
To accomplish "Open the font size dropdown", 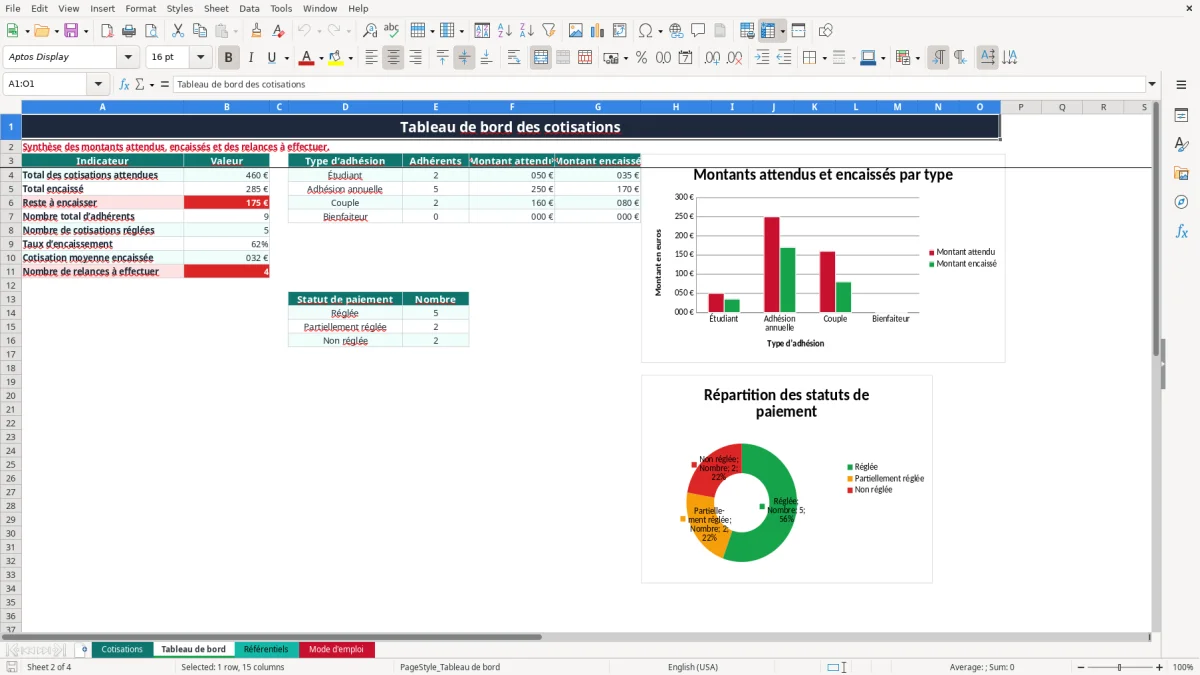I will tap(201, 58).
